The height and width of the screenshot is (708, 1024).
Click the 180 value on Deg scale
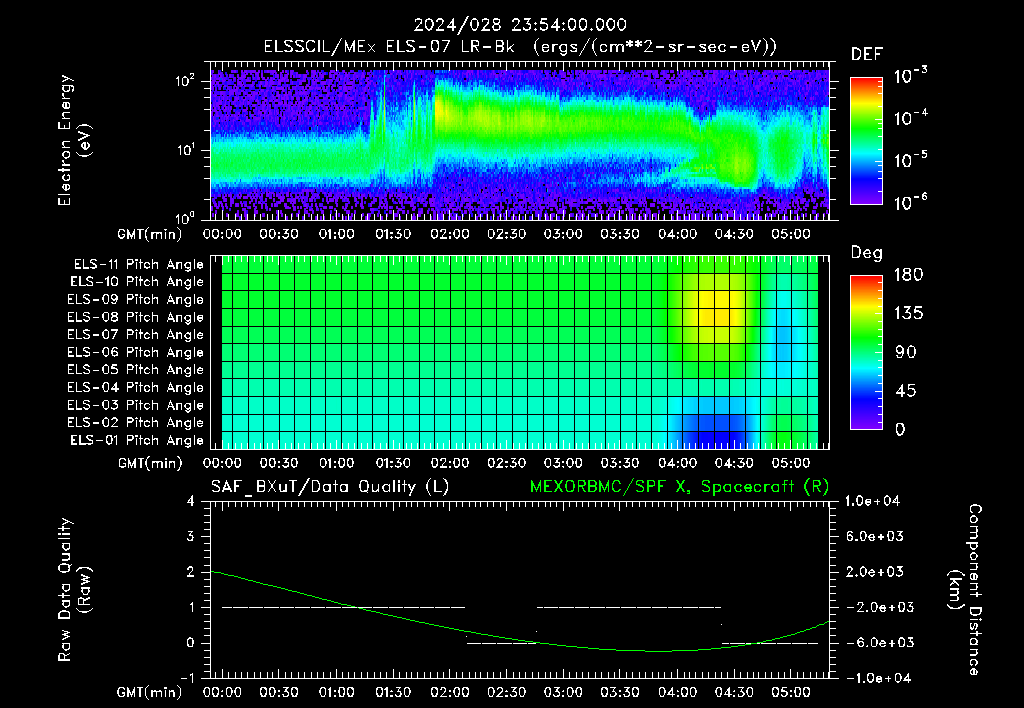point(908,275)
